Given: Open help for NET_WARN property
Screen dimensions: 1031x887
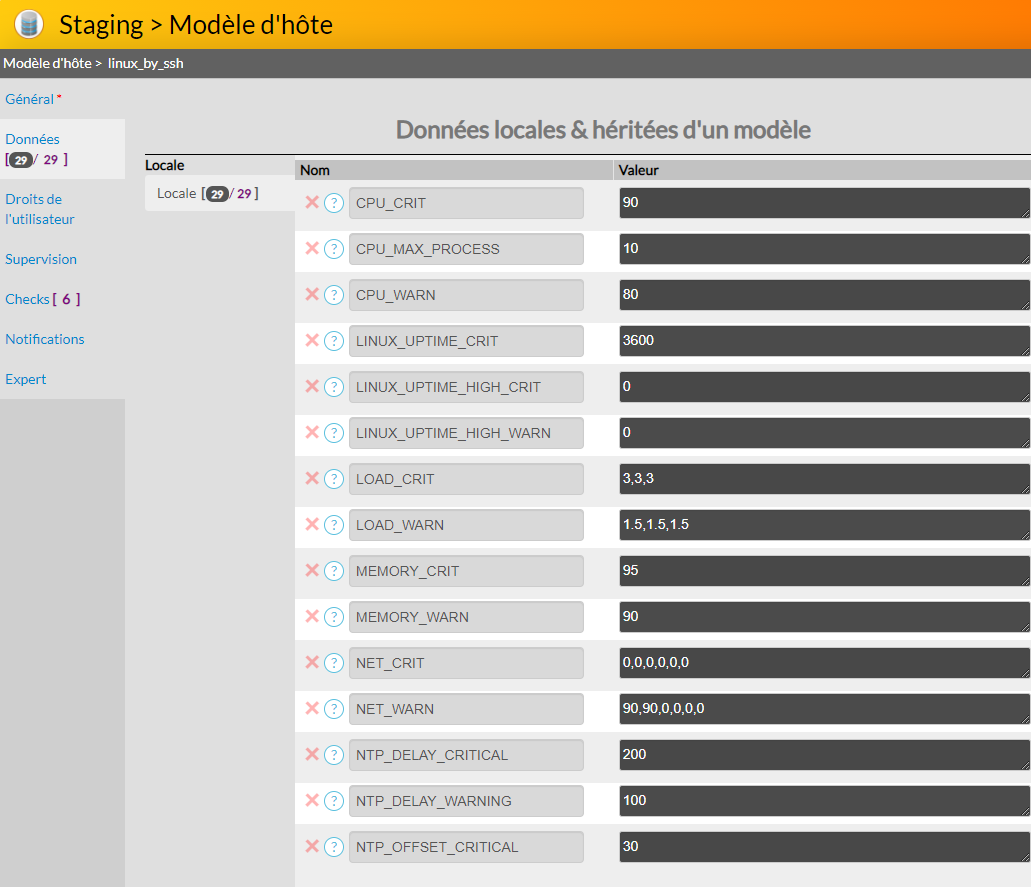Looking at the screenshot, I should [334, 709].
